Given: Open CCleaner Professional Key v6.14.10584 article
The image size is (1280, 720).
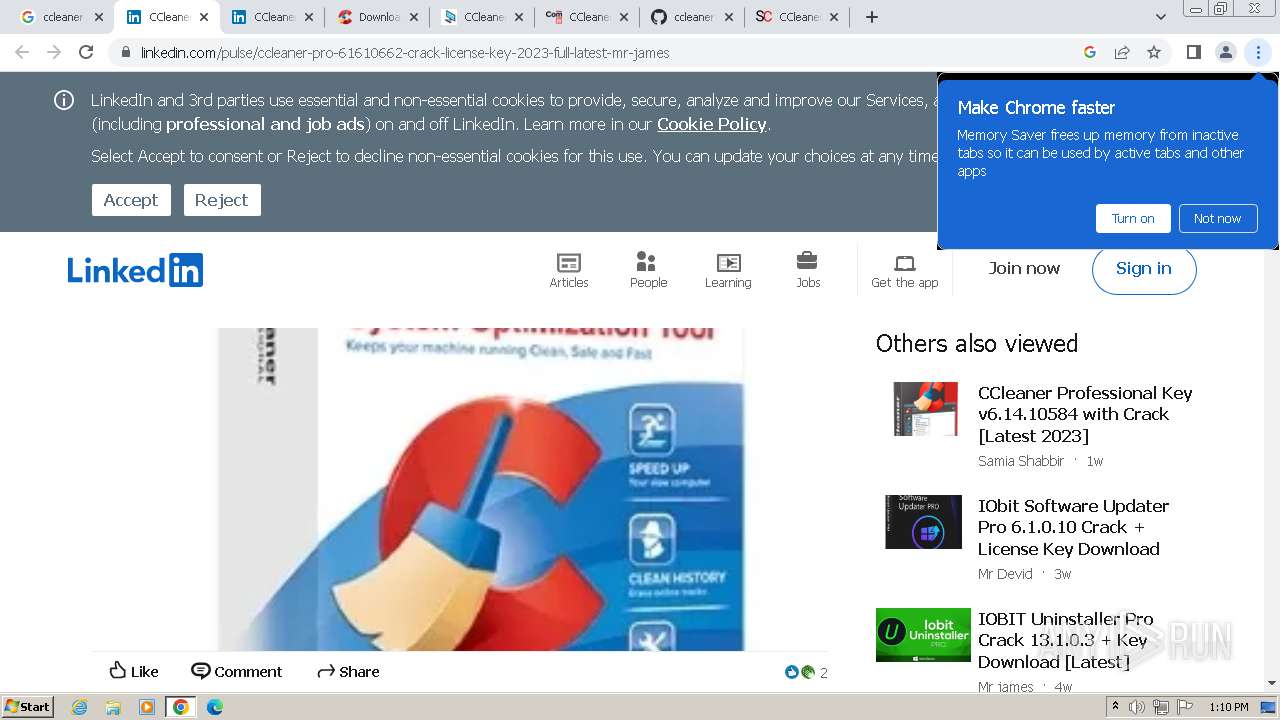Looking at the screenshot, I should (x=1085, y=414).
